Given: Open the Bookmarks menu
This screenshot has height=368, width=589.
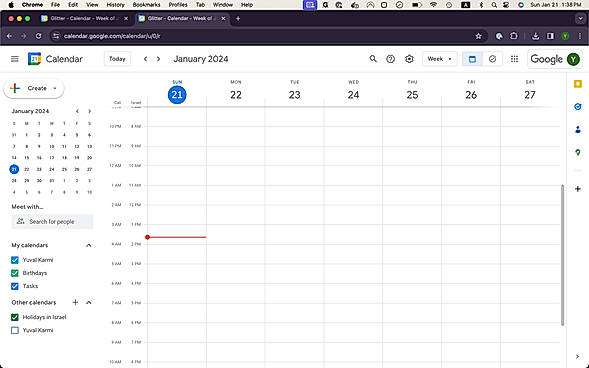Looking at the screenshot, I should (146, 5).
